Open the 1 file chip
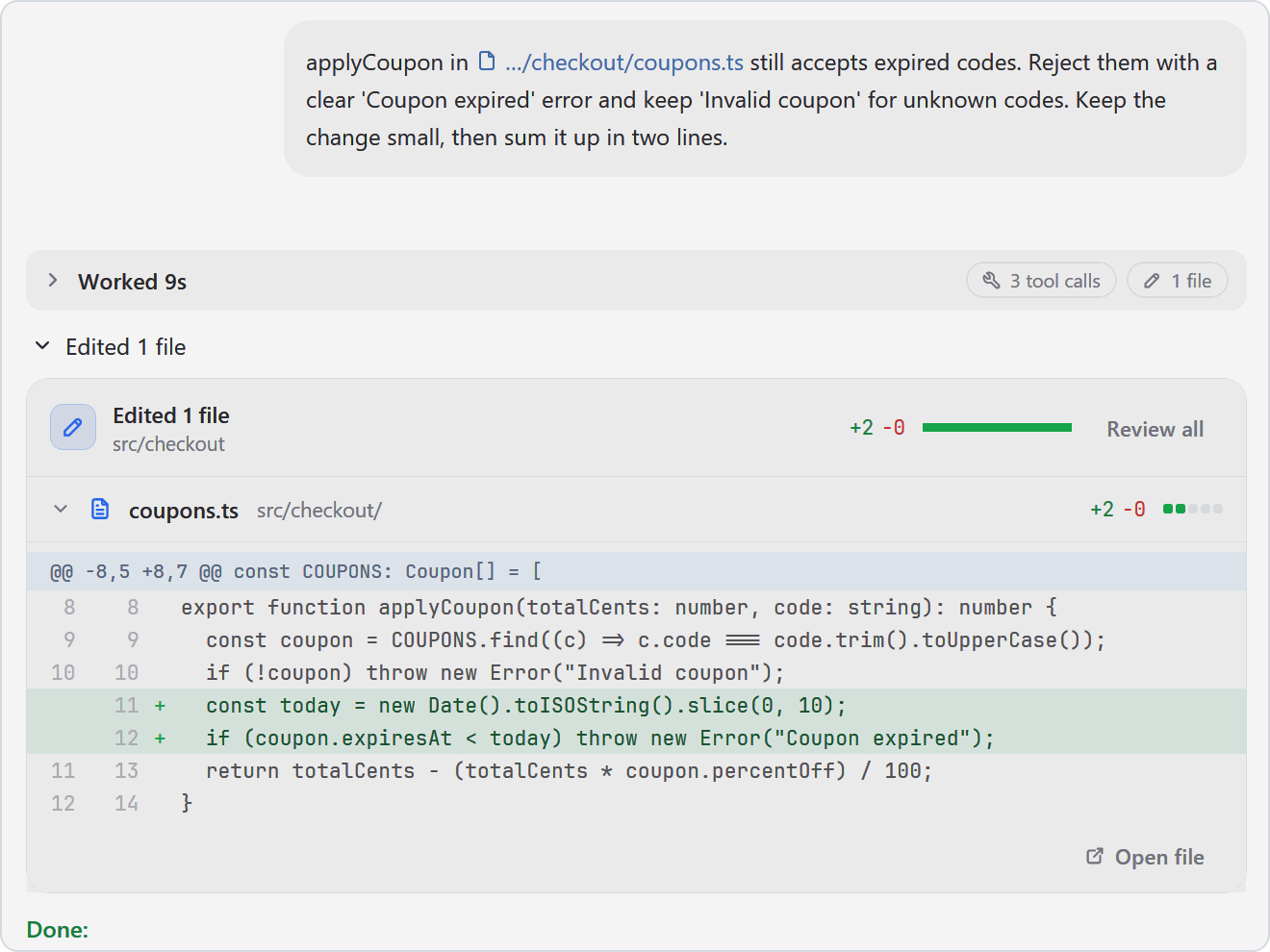Image resolution: width=1270 pixels, height=952 pixels. coord(1177,281)
